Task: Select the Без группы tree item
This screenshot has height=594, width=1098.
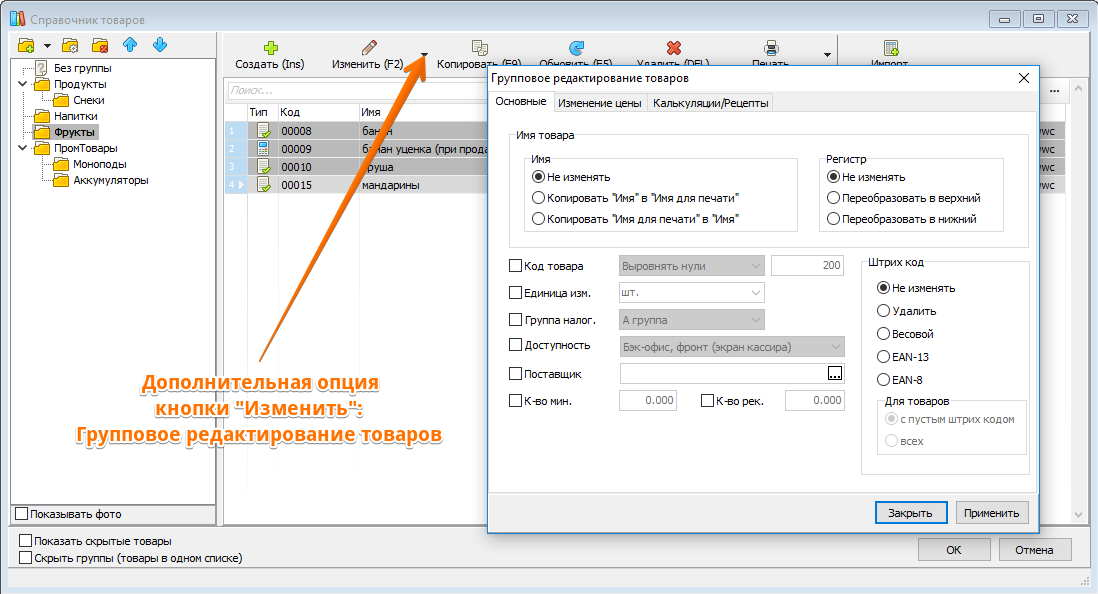Action: [x=83, y=68]
